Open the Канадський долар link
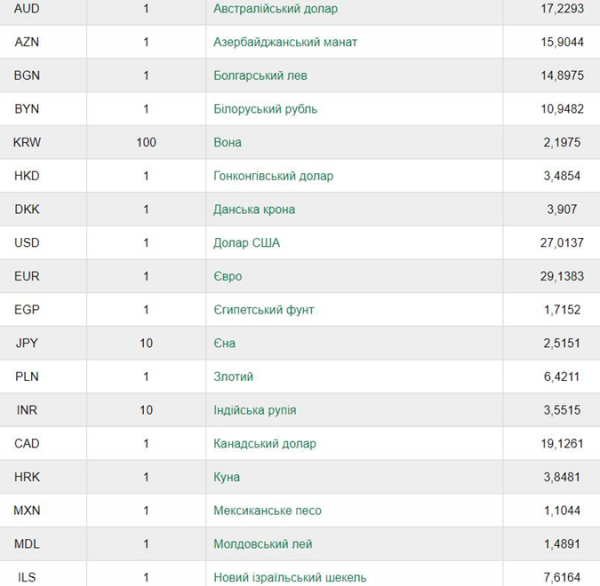Viewport: 600px width, 586px height. [x=265, y=444]
